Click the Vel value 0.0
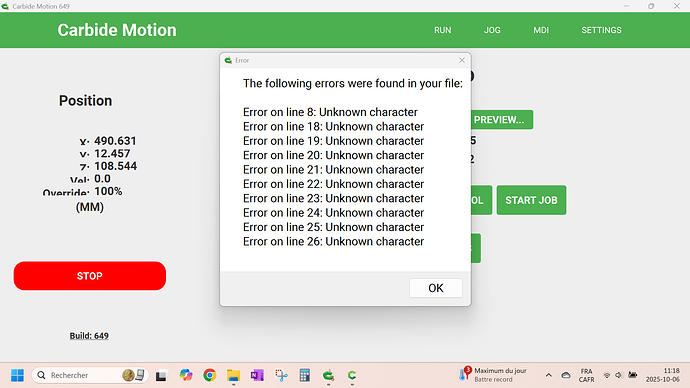 (103, 179)
